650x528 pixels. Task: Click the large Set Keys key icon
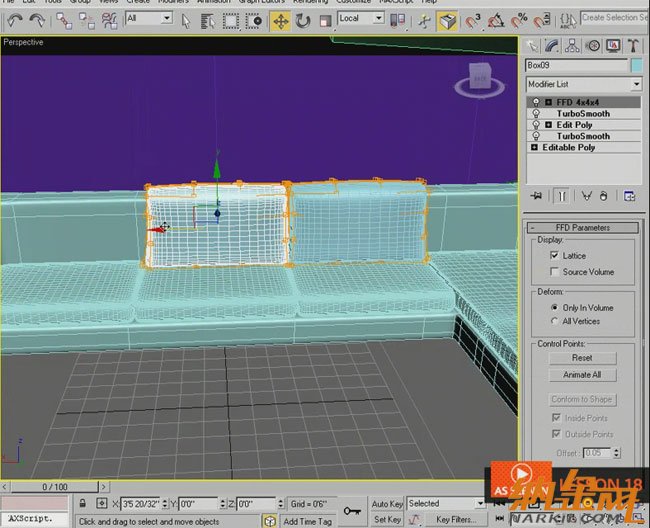[x=352, y=511]
